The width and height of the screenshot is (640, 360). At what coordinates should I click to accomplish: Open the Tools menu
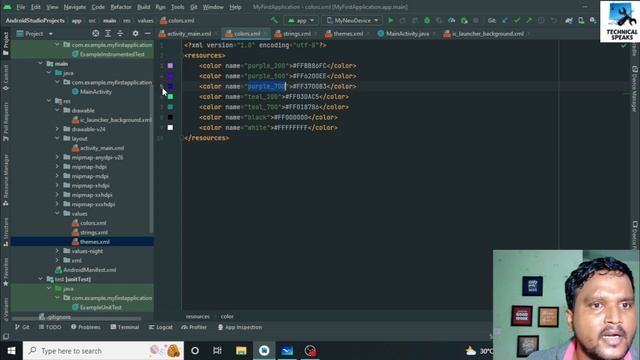click(x=178, y=7)
